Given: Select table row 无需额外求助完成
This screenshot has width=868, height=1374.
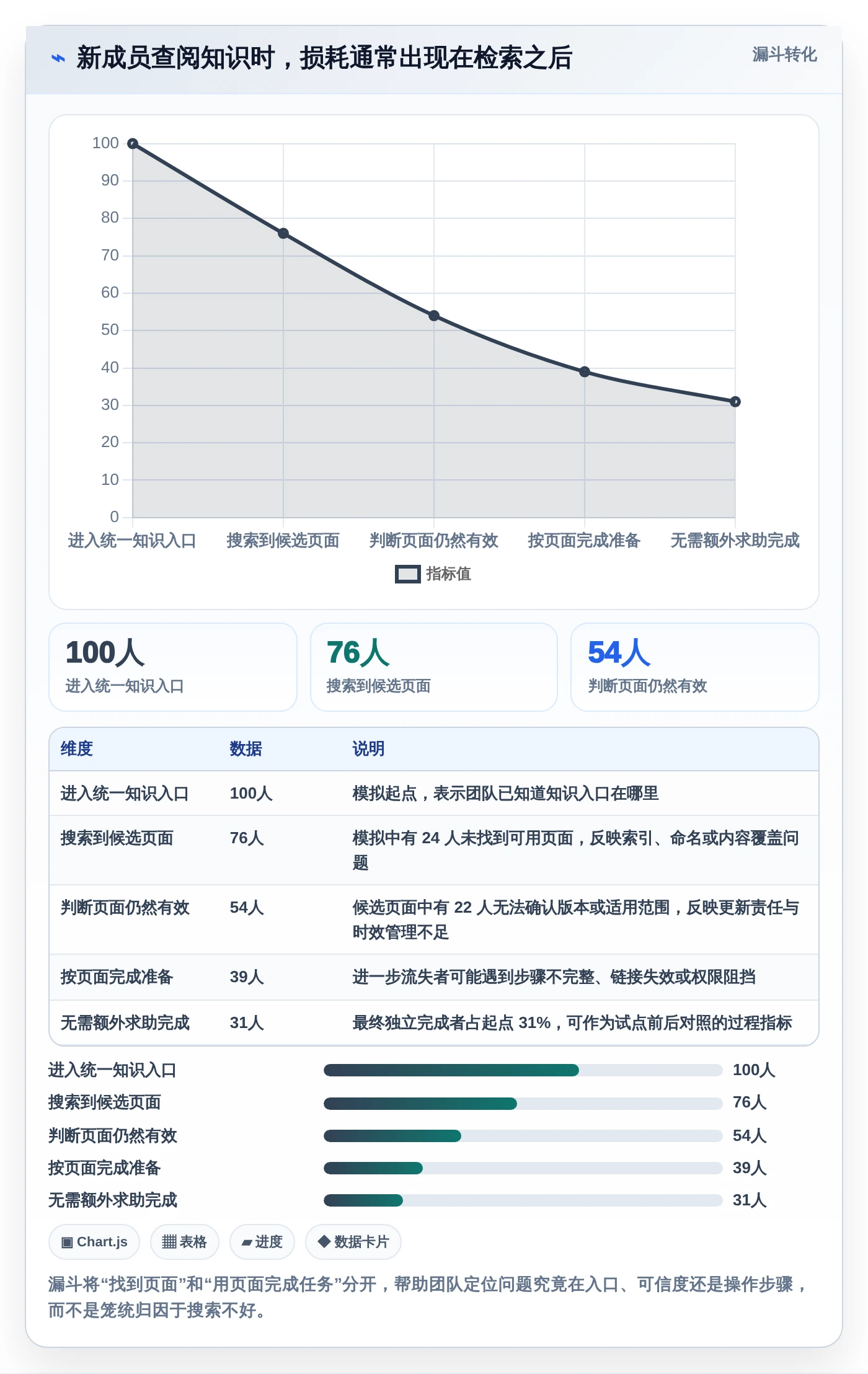Looking at the screenshot, I should click(x=434, y=1022).
